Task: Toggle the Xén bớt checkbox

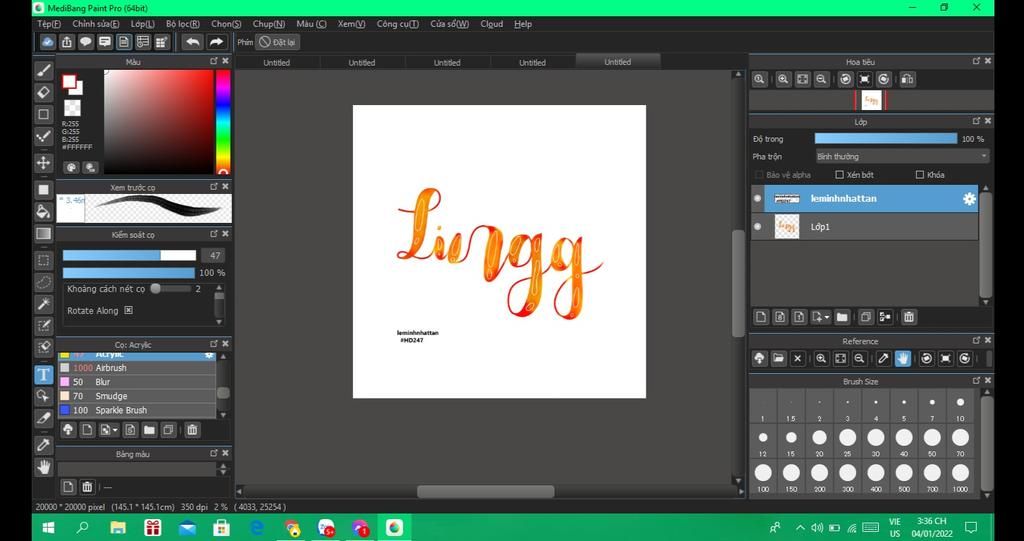Action: coord(840,174)
